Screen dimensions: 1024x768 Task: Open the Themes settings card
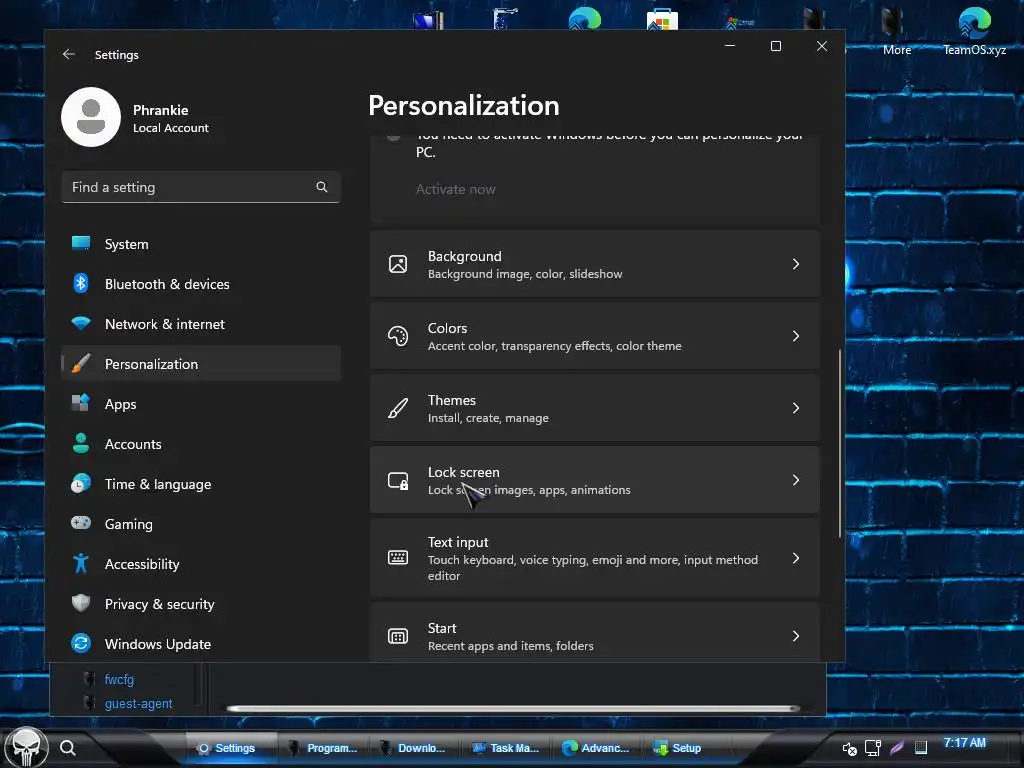pyautogui.click(x=594, y=408)
